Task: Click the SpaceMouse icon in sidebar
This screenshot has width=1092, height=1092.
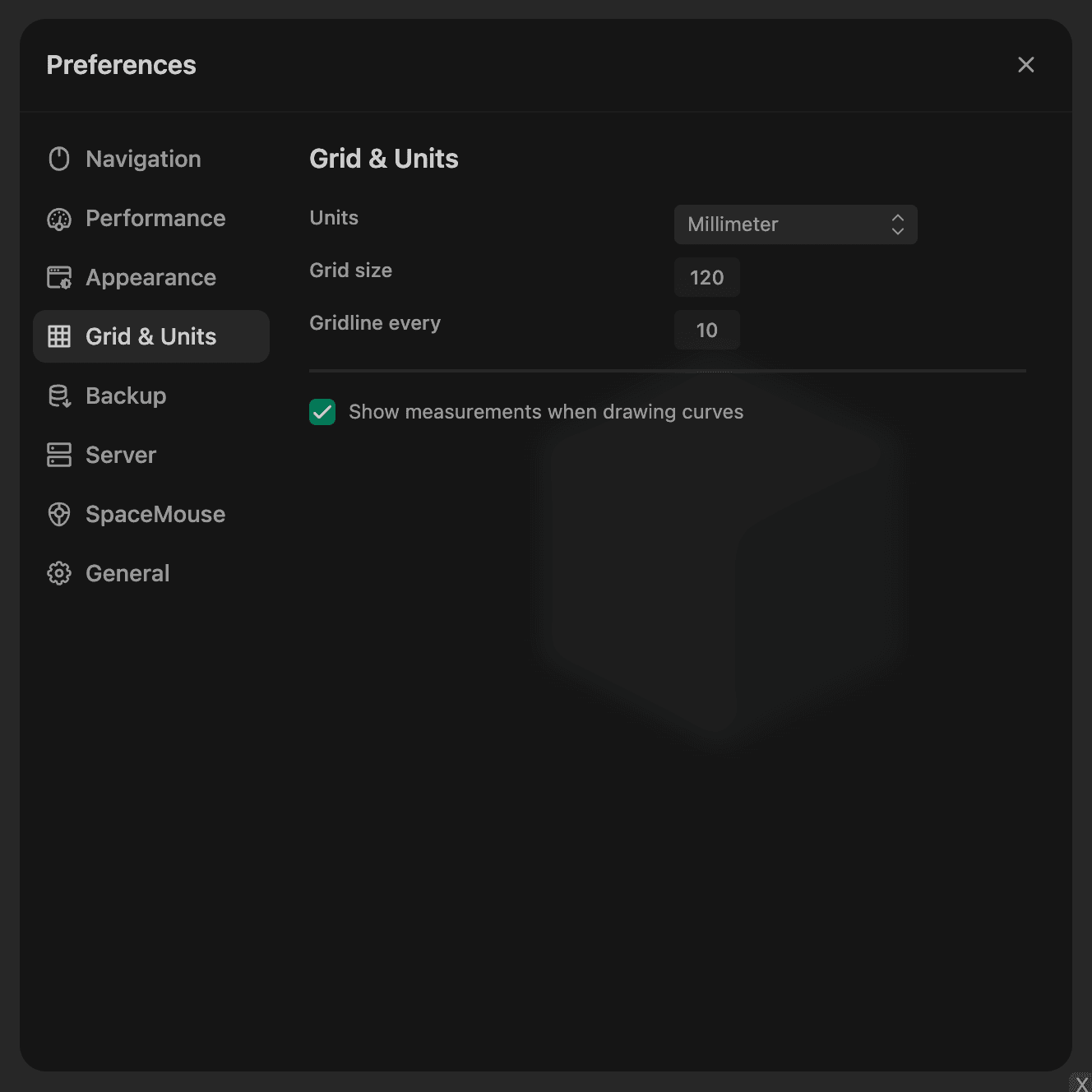Action: tap(59, 514)
